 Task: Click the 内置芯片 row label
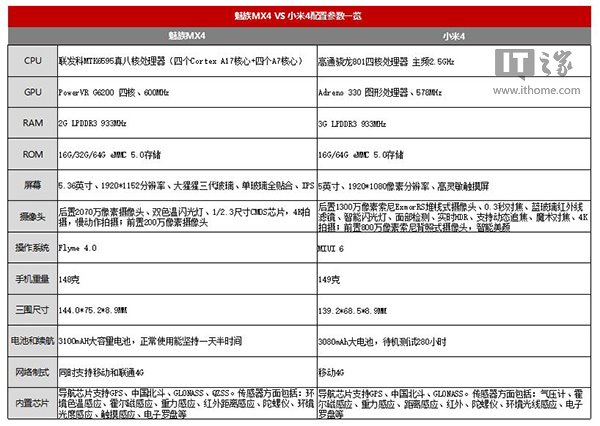(x=33, y=401)
